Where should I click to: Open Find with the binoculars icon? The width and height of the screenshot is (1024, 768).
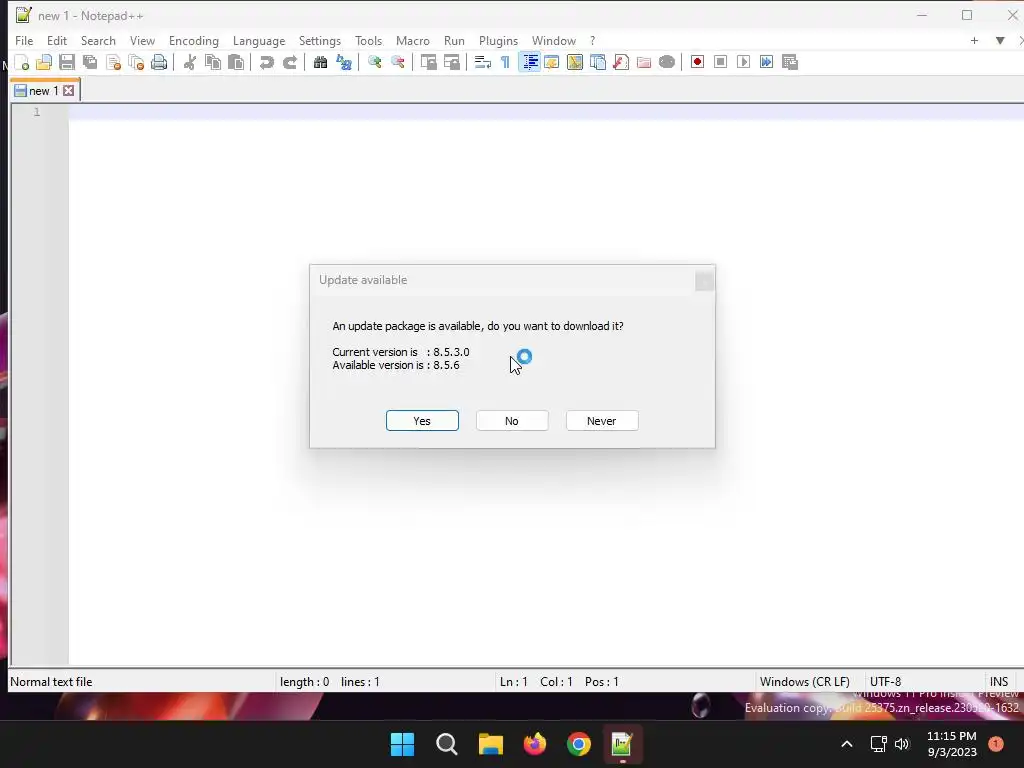coord(320,62)
